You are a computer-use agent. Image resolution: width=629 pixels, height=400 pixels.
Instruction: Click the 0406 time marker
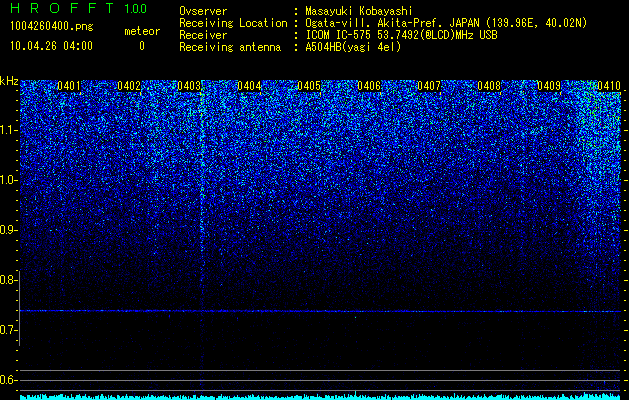(369, 86)
